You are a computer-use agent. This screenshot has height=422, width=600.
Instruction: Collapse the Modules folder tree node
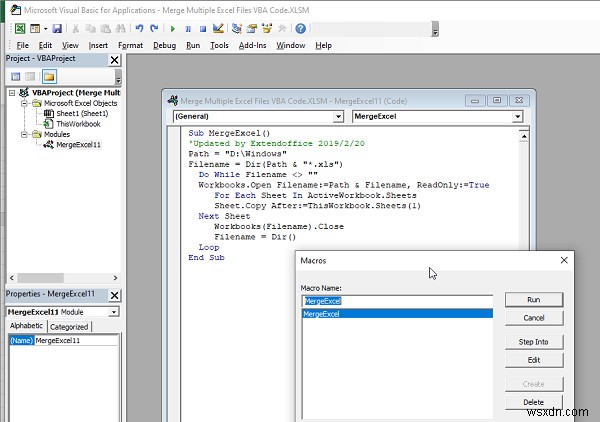pyautogui.click(x=24, y=133)
